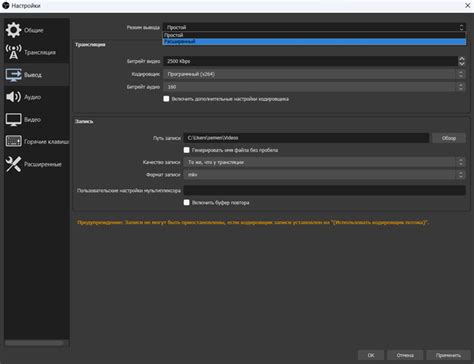Switch to the Трансляция settings tab
The width and height of the screenshot is (474, 364).
pos(37,52)
